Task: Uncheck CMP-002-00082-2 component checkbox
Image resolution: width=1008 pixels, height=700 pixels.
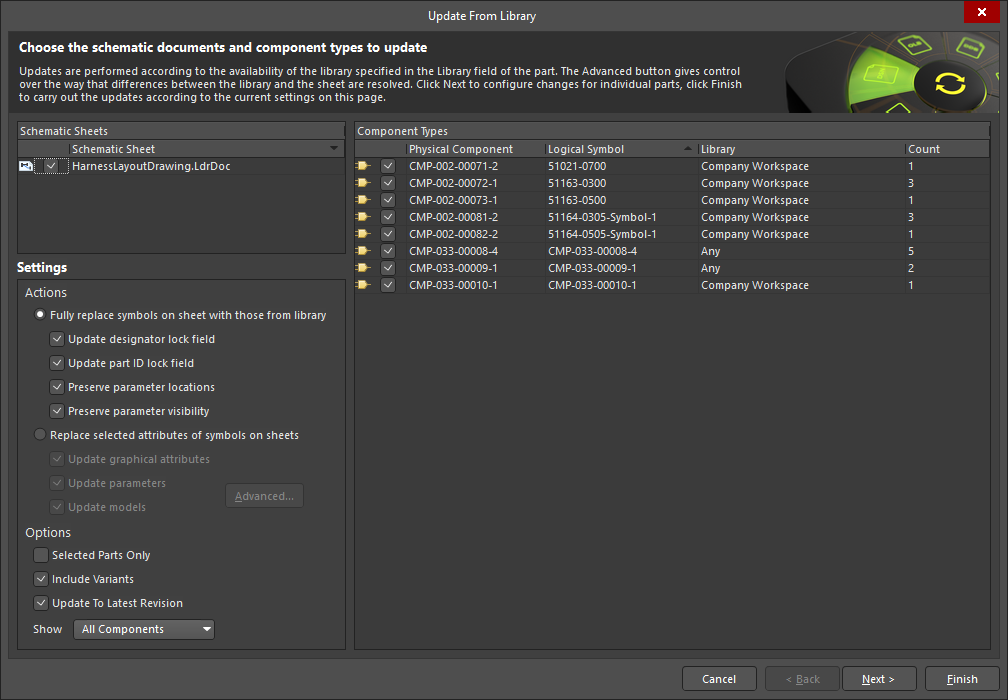Action: [388, 234]
